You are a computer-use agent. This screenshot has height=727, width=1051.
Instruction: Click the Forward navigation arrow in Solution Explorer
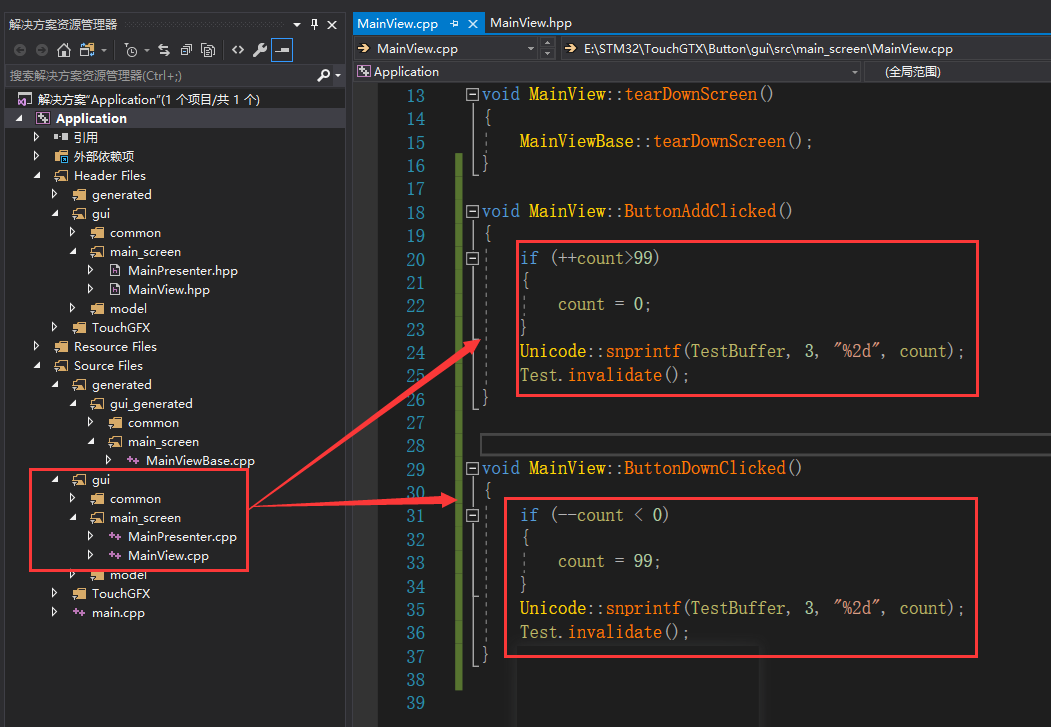click(42, 50)
